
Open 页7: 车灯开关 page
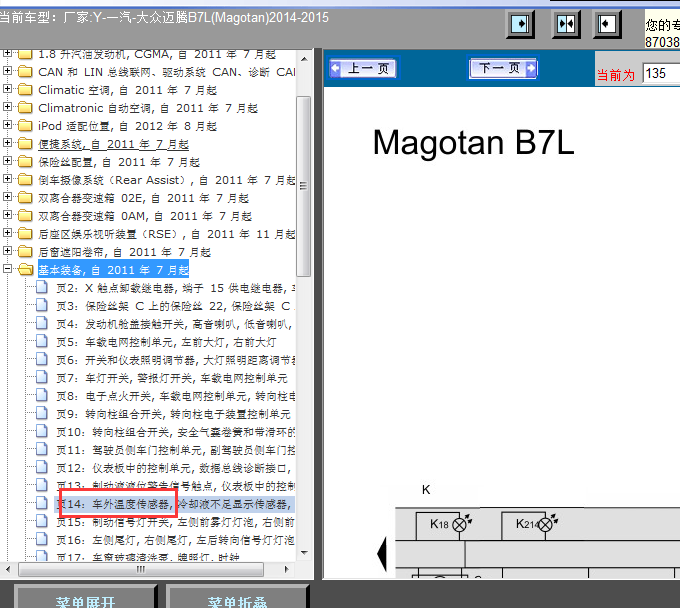(172, 379)
